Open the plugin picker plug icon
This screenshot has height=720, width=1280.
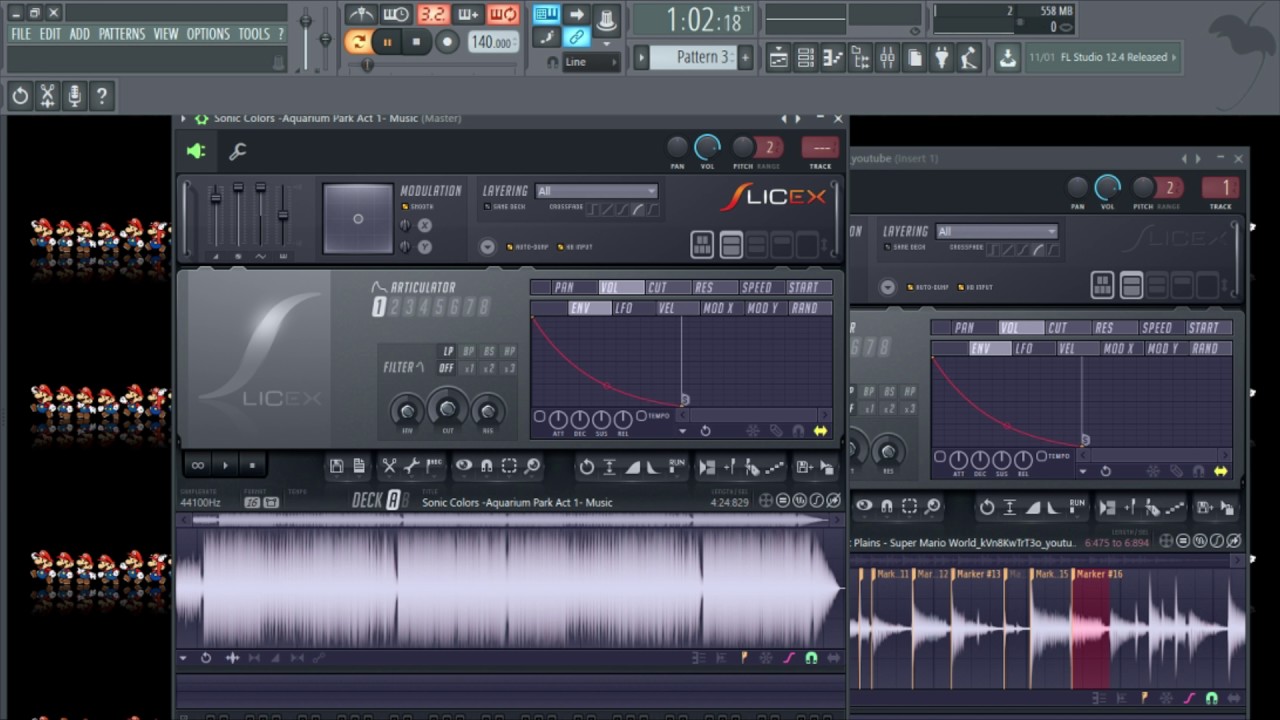click(941, 58)
